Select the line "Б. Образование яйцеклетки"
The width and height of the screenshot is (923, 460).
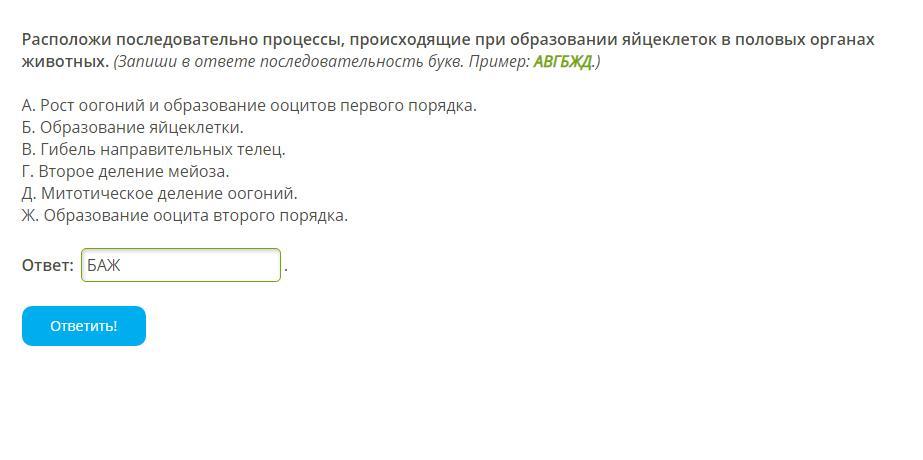click(x=132, y=127)
